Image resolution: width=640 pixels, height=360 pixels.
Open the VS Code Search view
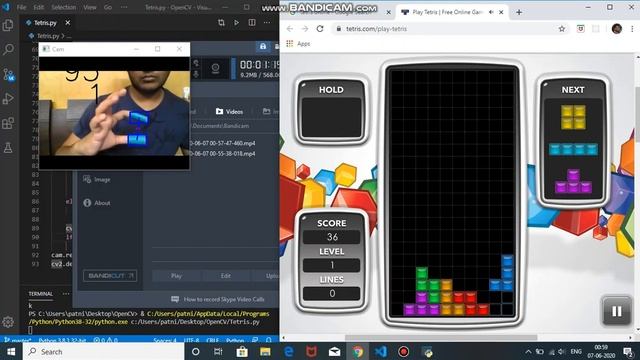click(8, 50)
